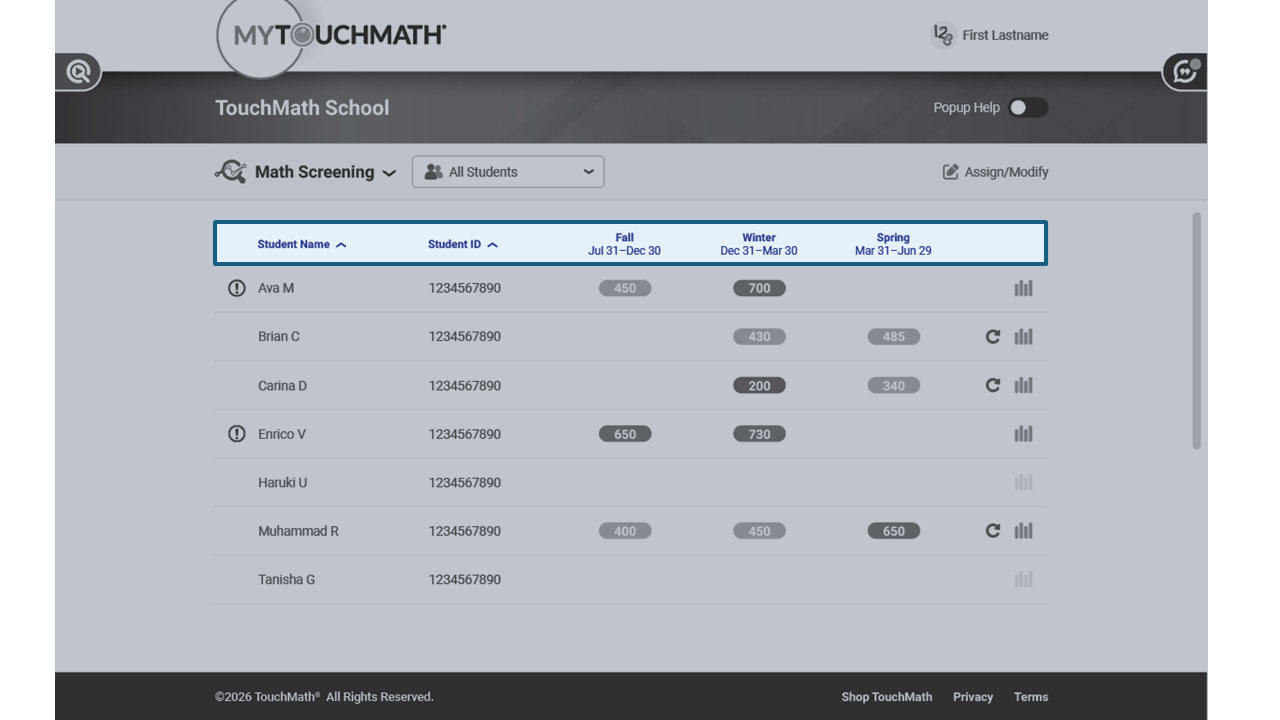Click the Math Screening magnifier icon
Viewport: 1280px width, 720px height.
pyautogui.click(x=231, y=172)
